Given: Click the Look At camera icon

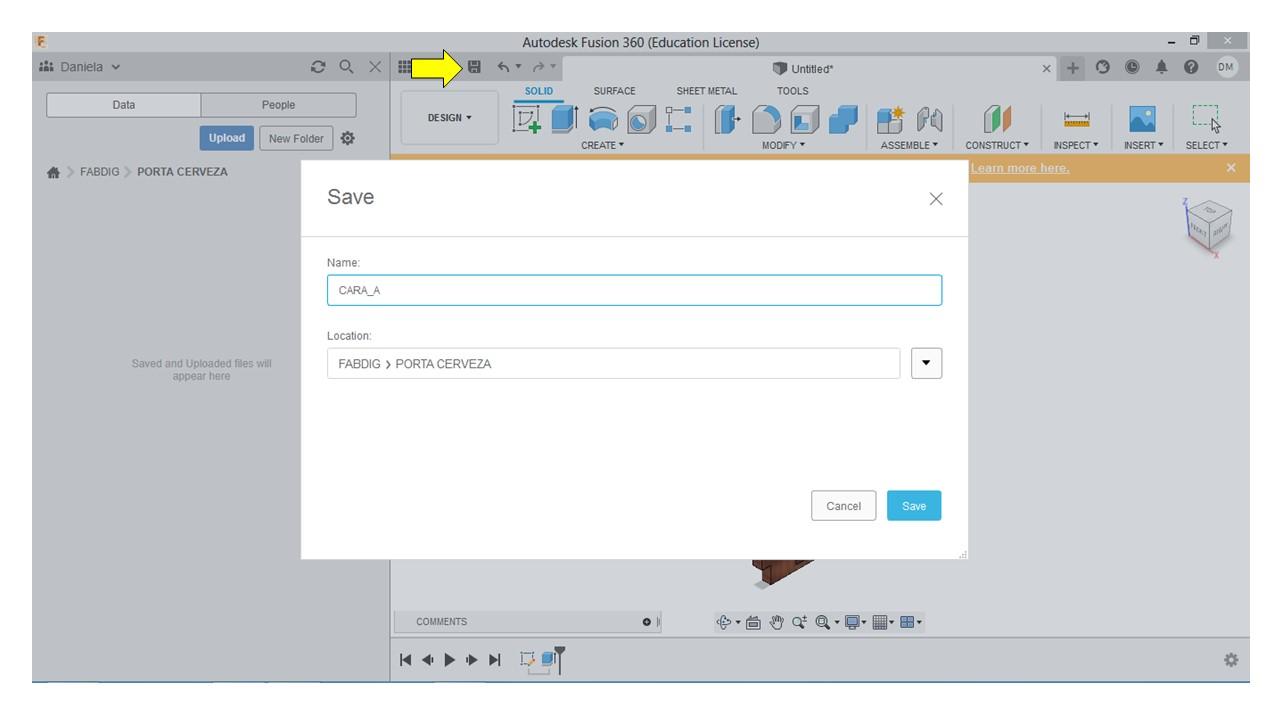Looking at the screenshot, I should tap(751, 622).
